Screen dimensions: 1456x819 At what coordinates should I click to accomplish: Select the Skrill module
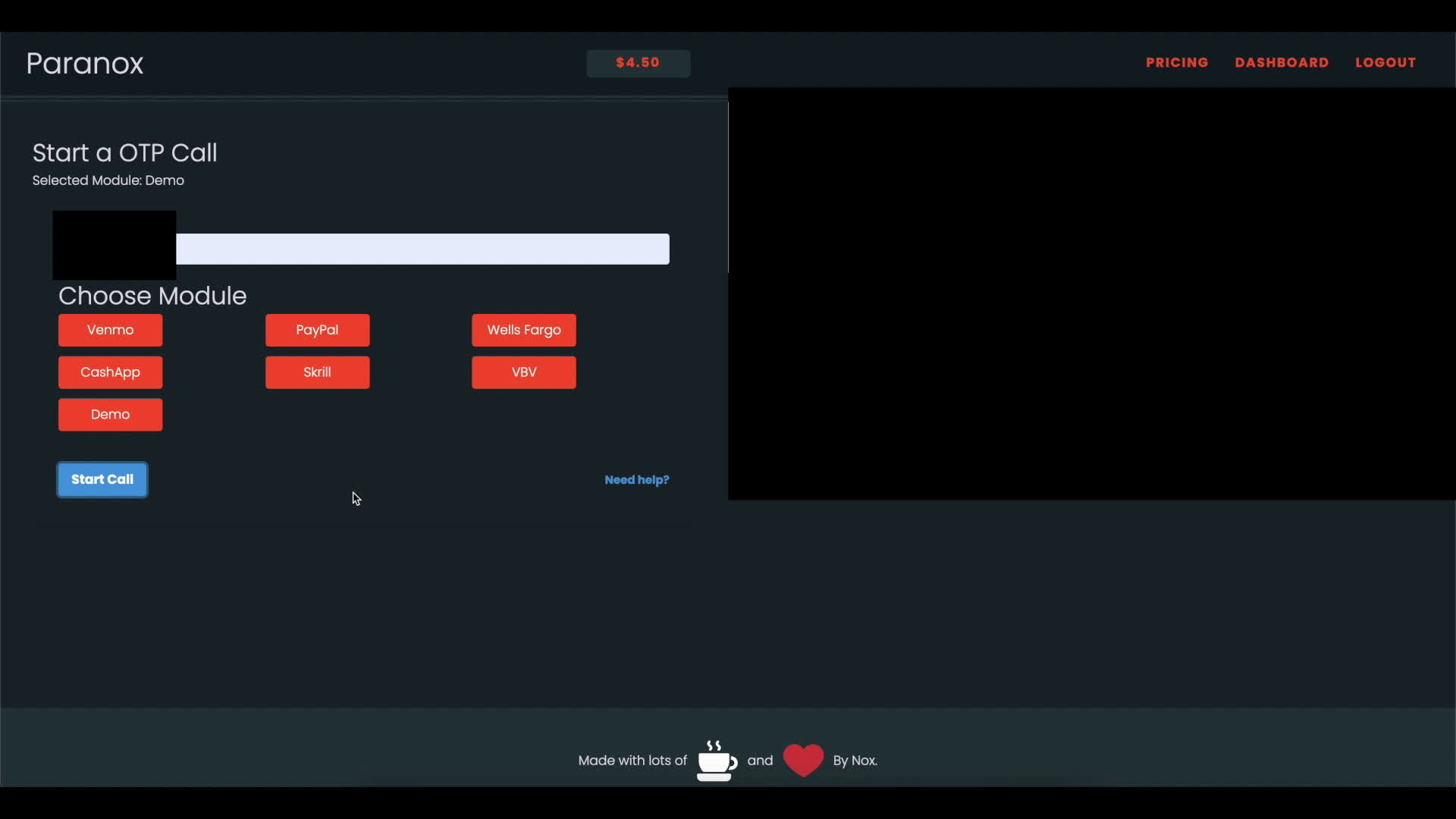[317, 372]
